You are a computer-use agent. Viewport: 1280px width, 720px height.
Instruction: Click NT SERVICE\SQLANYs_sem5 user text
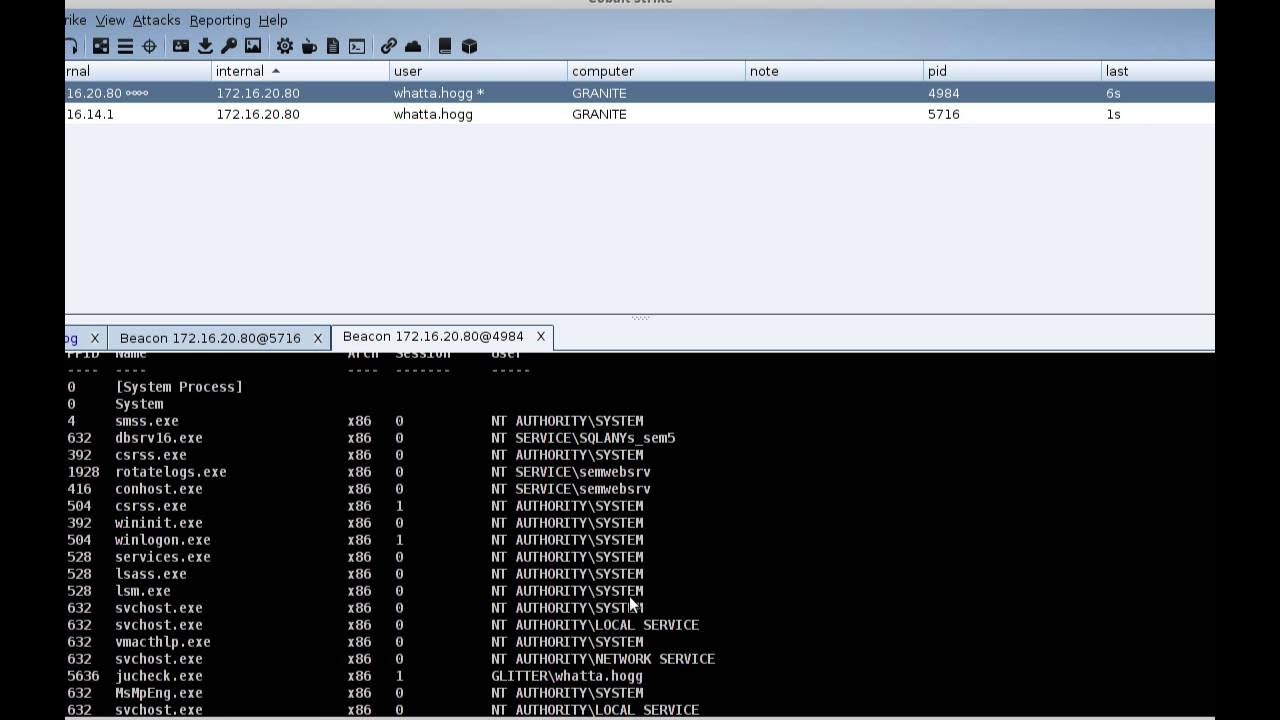point(583,438)
